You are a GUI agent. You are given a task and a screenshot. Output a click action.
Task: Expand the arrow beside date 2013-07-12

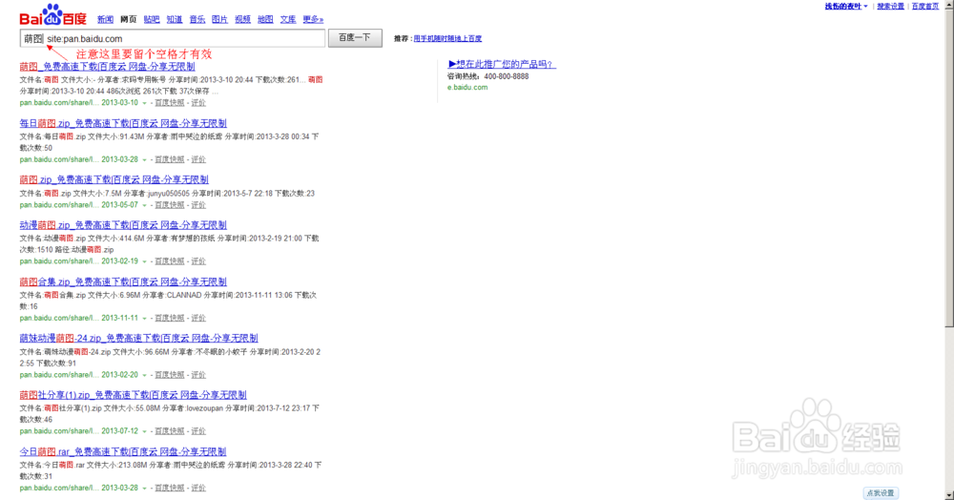click(144, 431)
